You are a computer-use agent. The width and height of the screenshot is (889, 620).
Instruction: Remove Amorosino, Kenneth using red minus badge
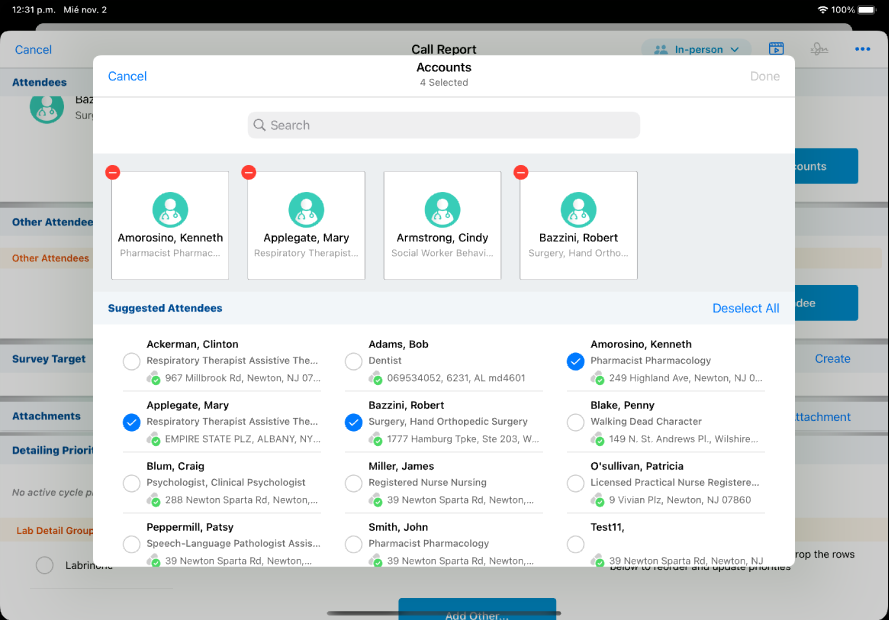tap(113, 173)
